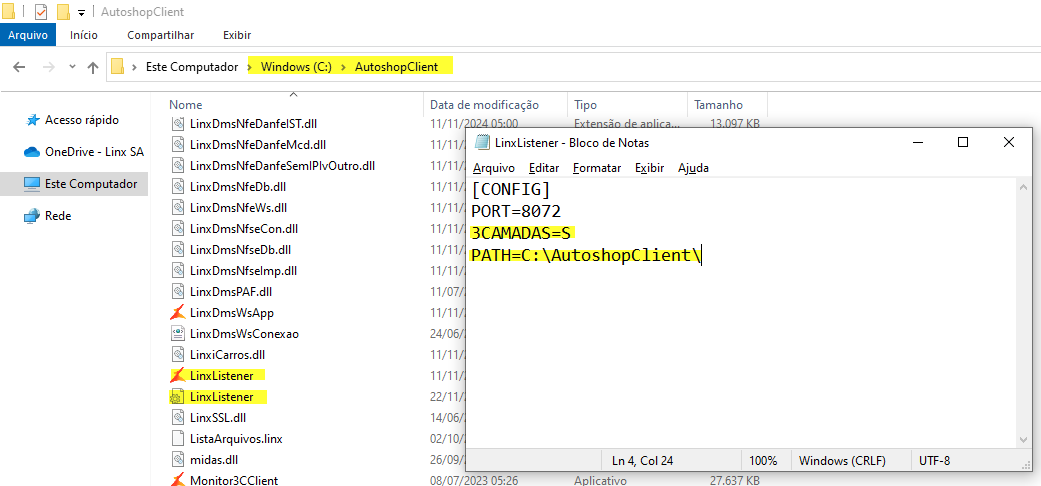Select LinxListener application icon with red logo
This screenshot has height=486, width=1041.
pyautogui.click(x=177, y=376)
